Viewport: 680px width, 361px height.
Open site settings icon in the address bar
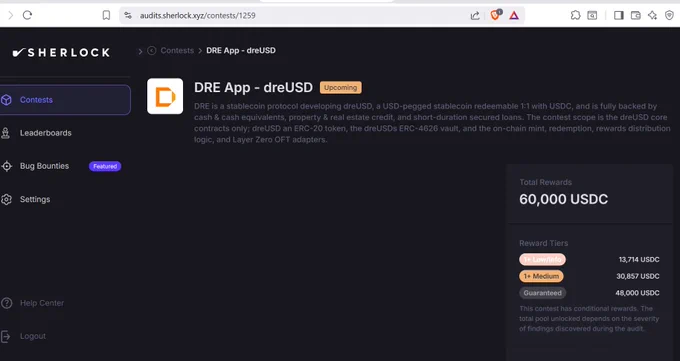[x=128, y=15]
